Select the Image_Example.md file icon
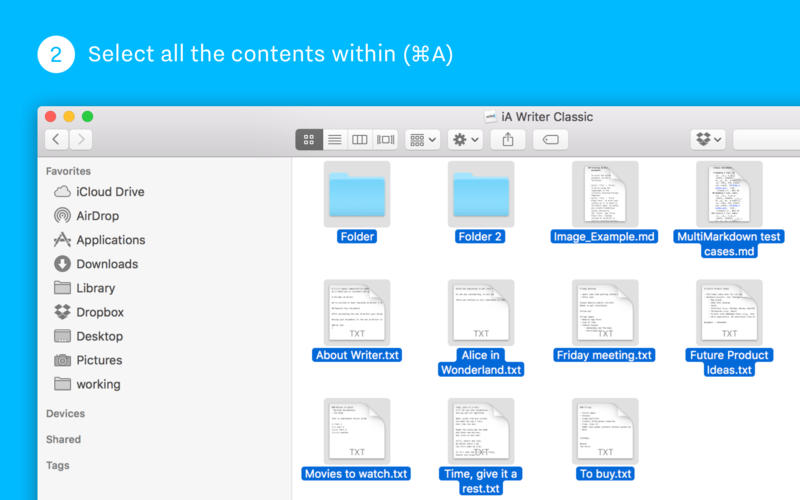The width and height of the screenshot is (800, 500). [605, 194]
